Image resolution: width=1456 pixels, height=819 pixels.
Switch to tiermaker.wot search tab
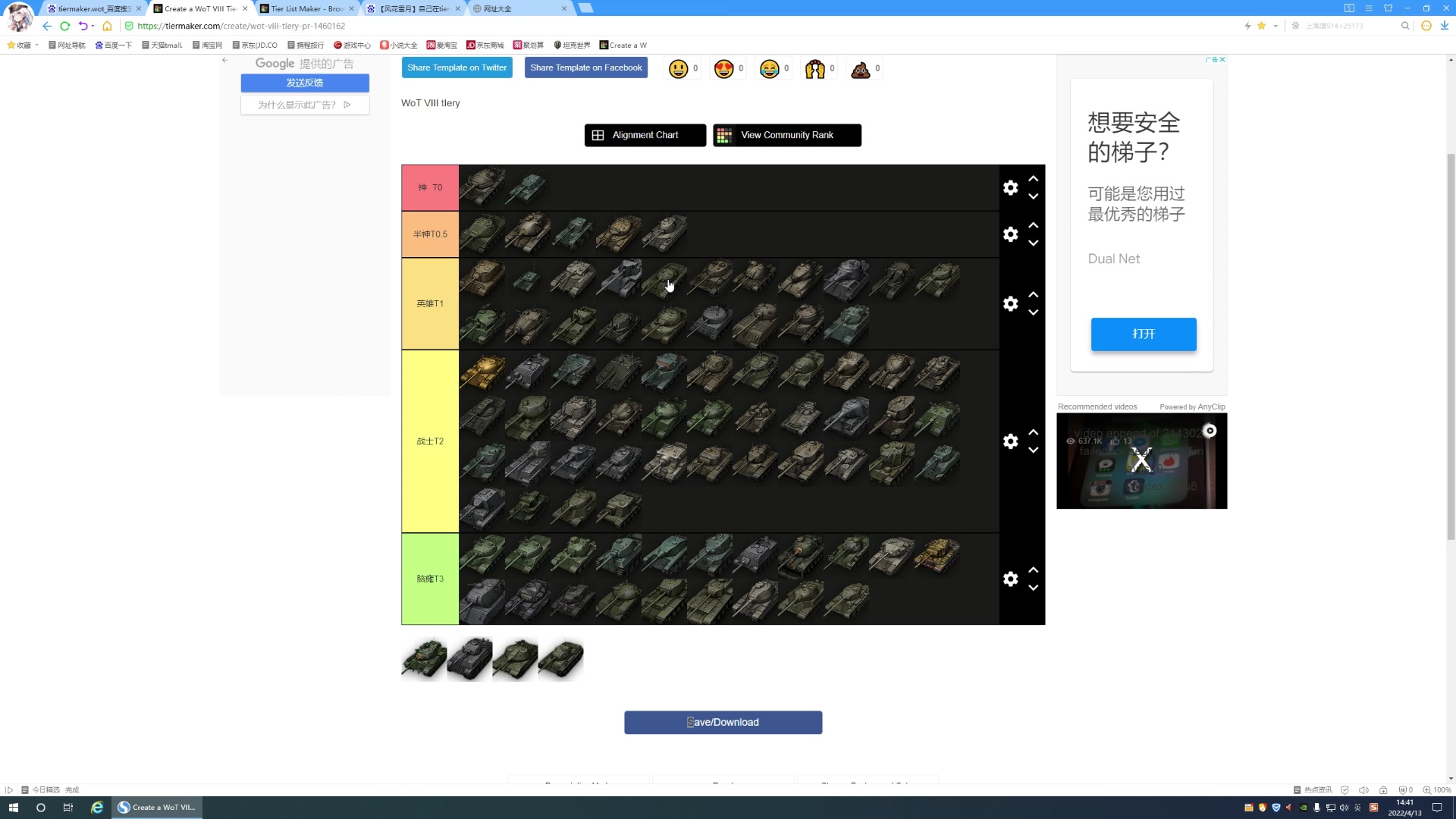[x=93, y=8]
